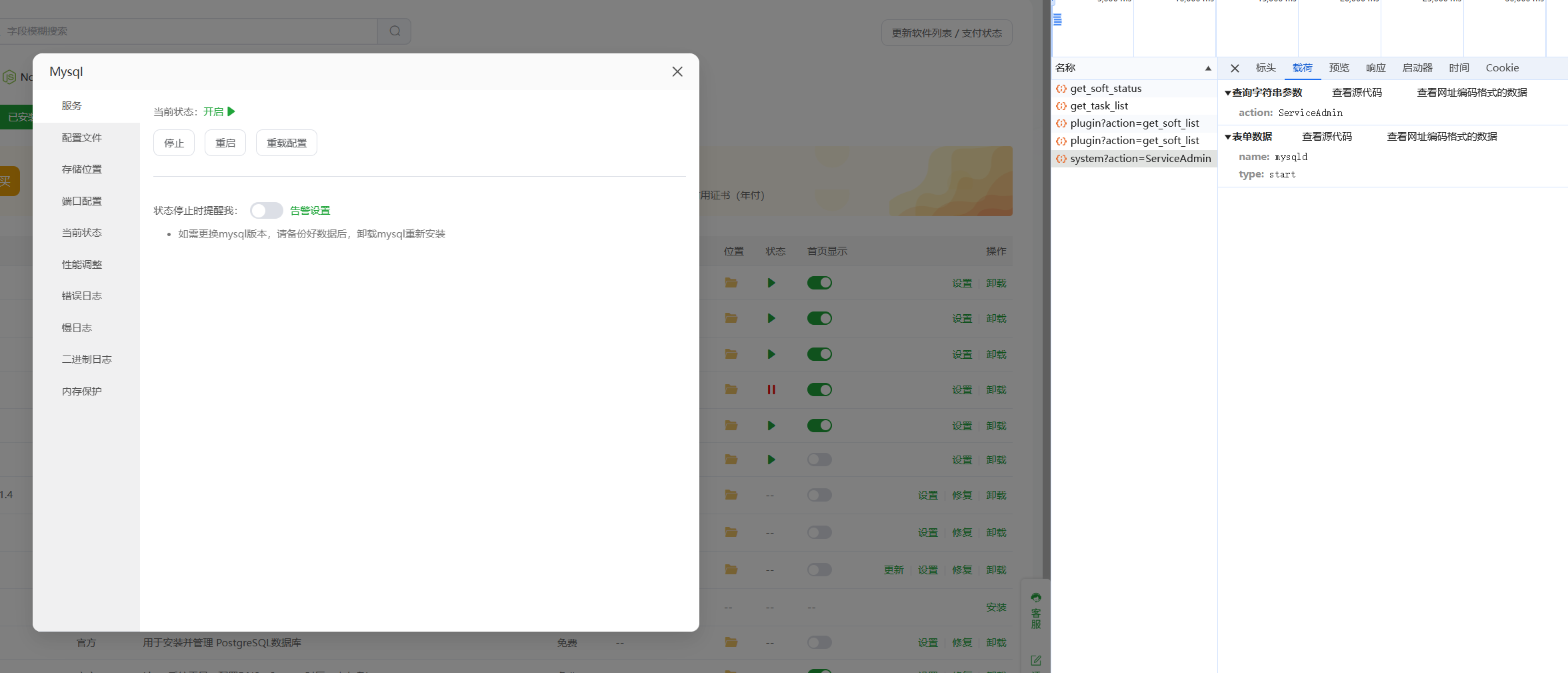Click the 客服 headset icon
This screenshot has width=1568, height=673.
[1035, 598]
